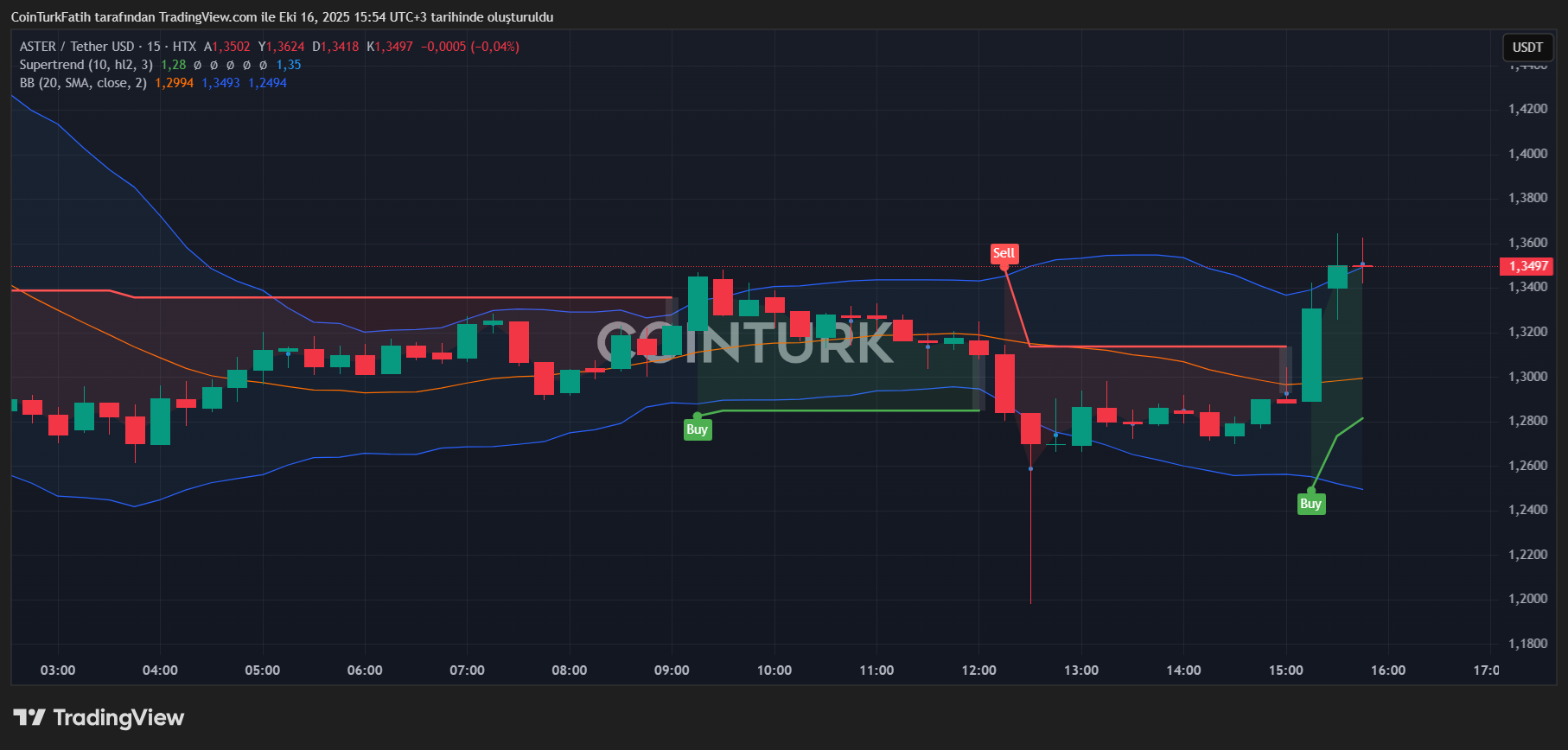Click the 09:00 time axis label
Viewport: 1568px width, 750px height.
672,671
